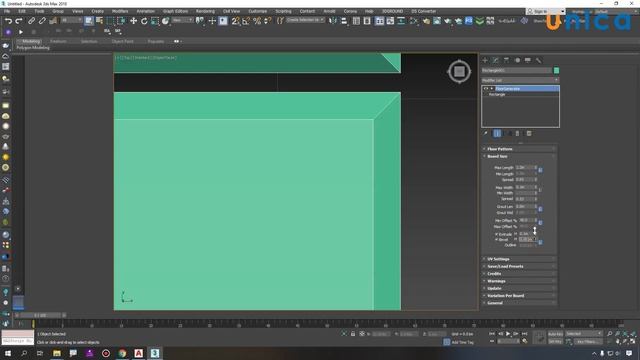Open 3ds Max from the Windows taskbar

tap(155, 353)
